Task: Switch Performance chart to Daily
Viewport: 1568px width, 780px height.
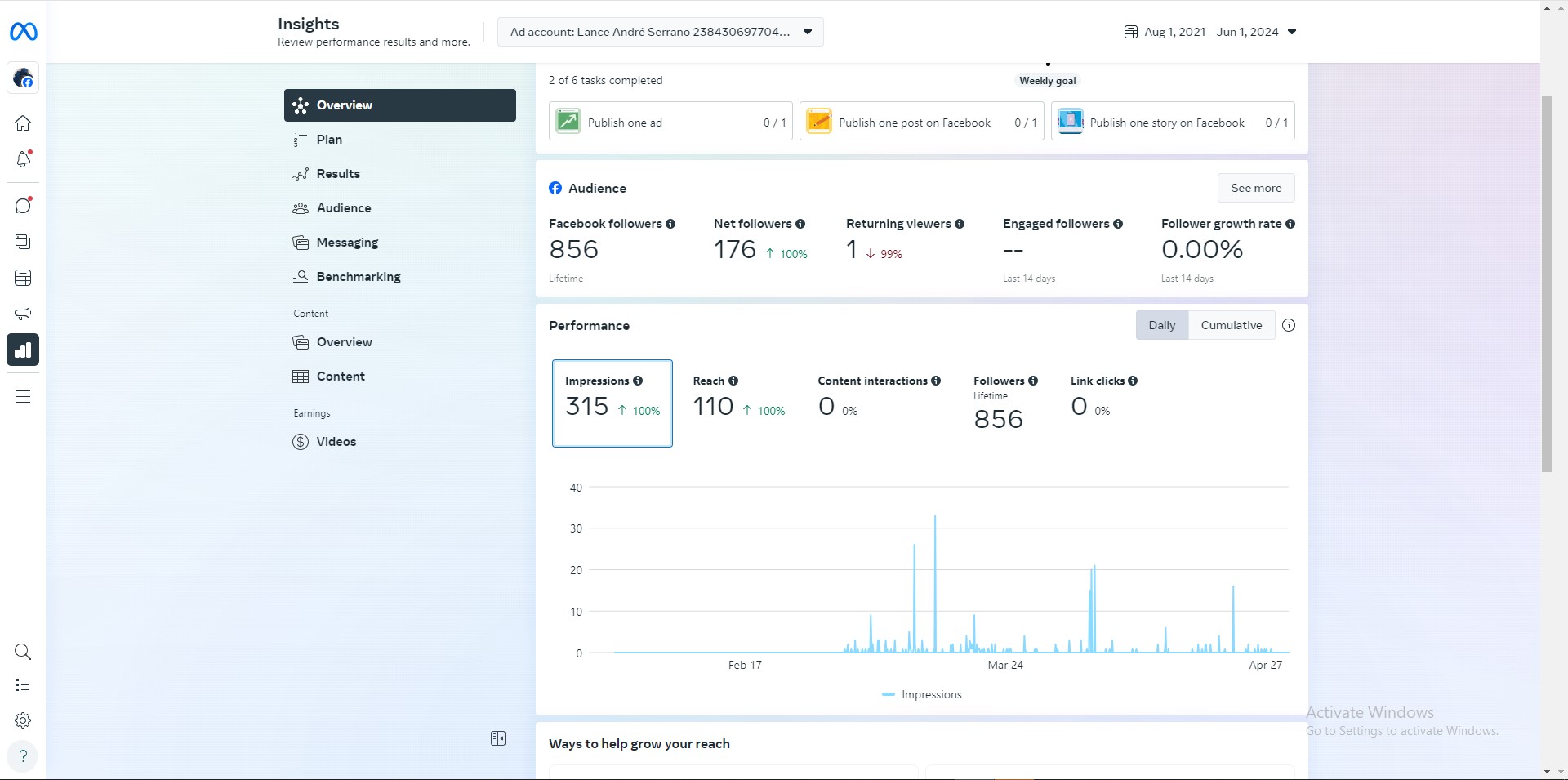Action: coord(1162,325)
